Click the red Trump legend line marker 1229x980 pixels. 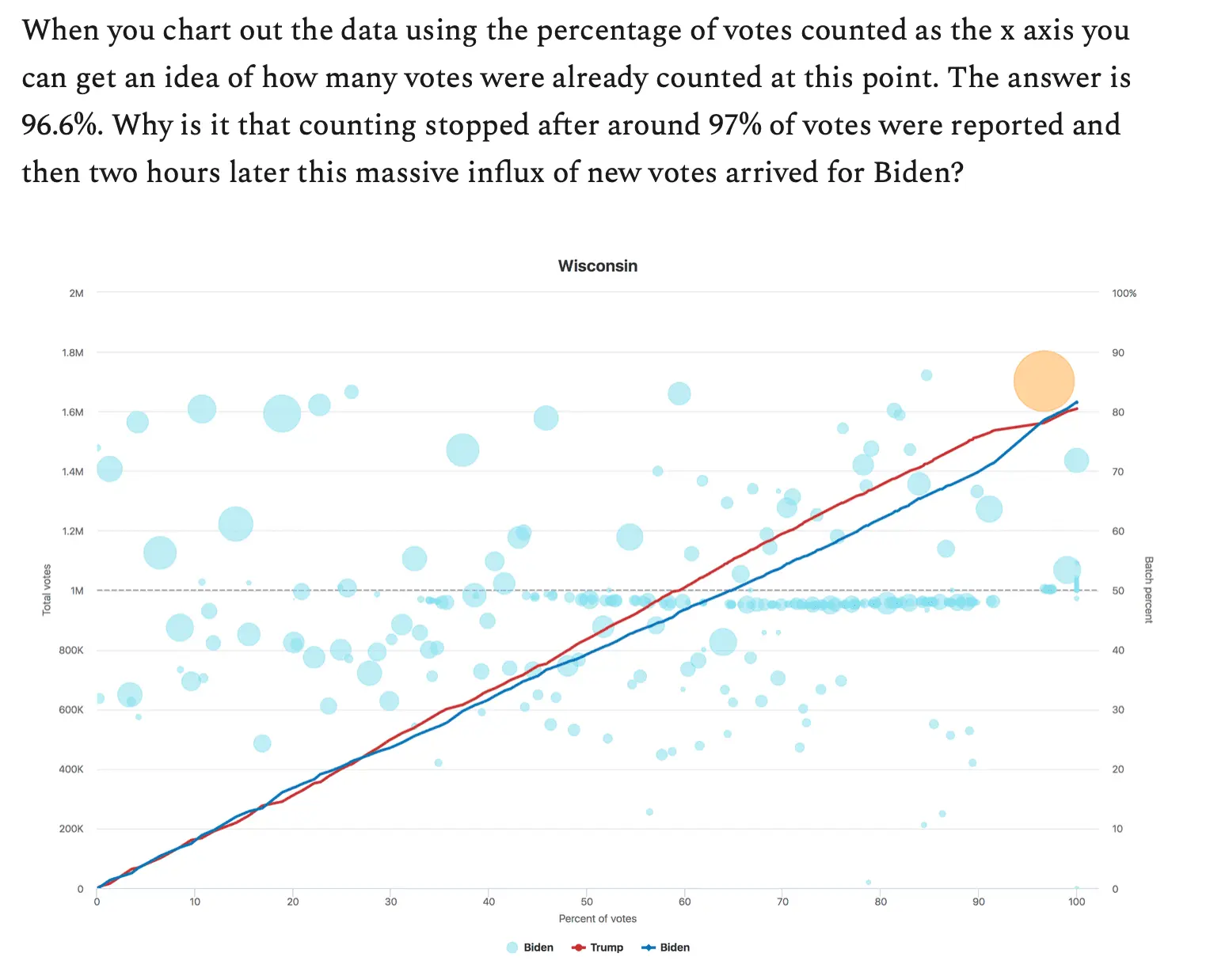tap(578, 948)
